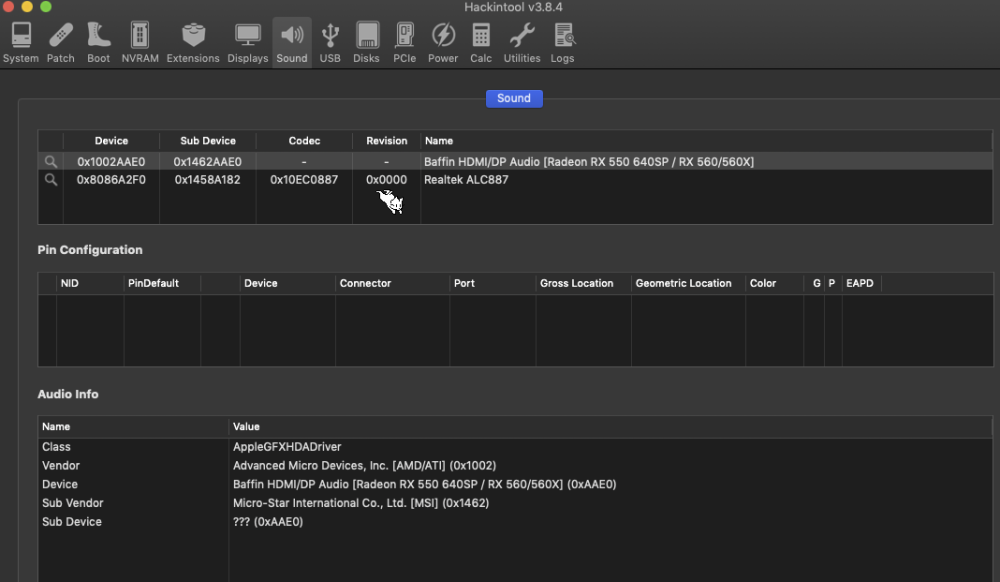Image resolution: width=1000 pixels, height=582 pixels.
Task: Select the Advanced Micro Devices vendor value
Action: (x=364, y=465)
